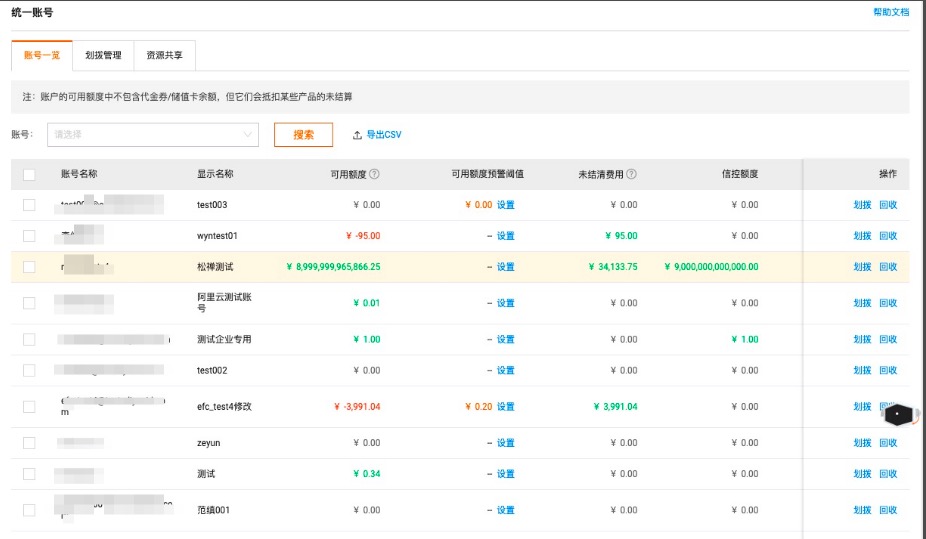Click the display name wyntest01
The image size is (926, 539).
tap(217, 236)
